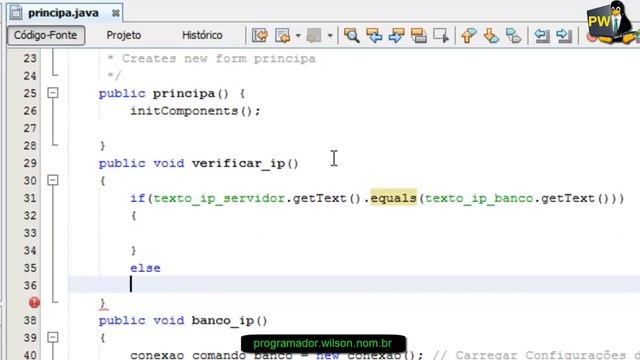Click line number 38 in gutter
Screen dimensions: 640x360
[x=30, y=320]
